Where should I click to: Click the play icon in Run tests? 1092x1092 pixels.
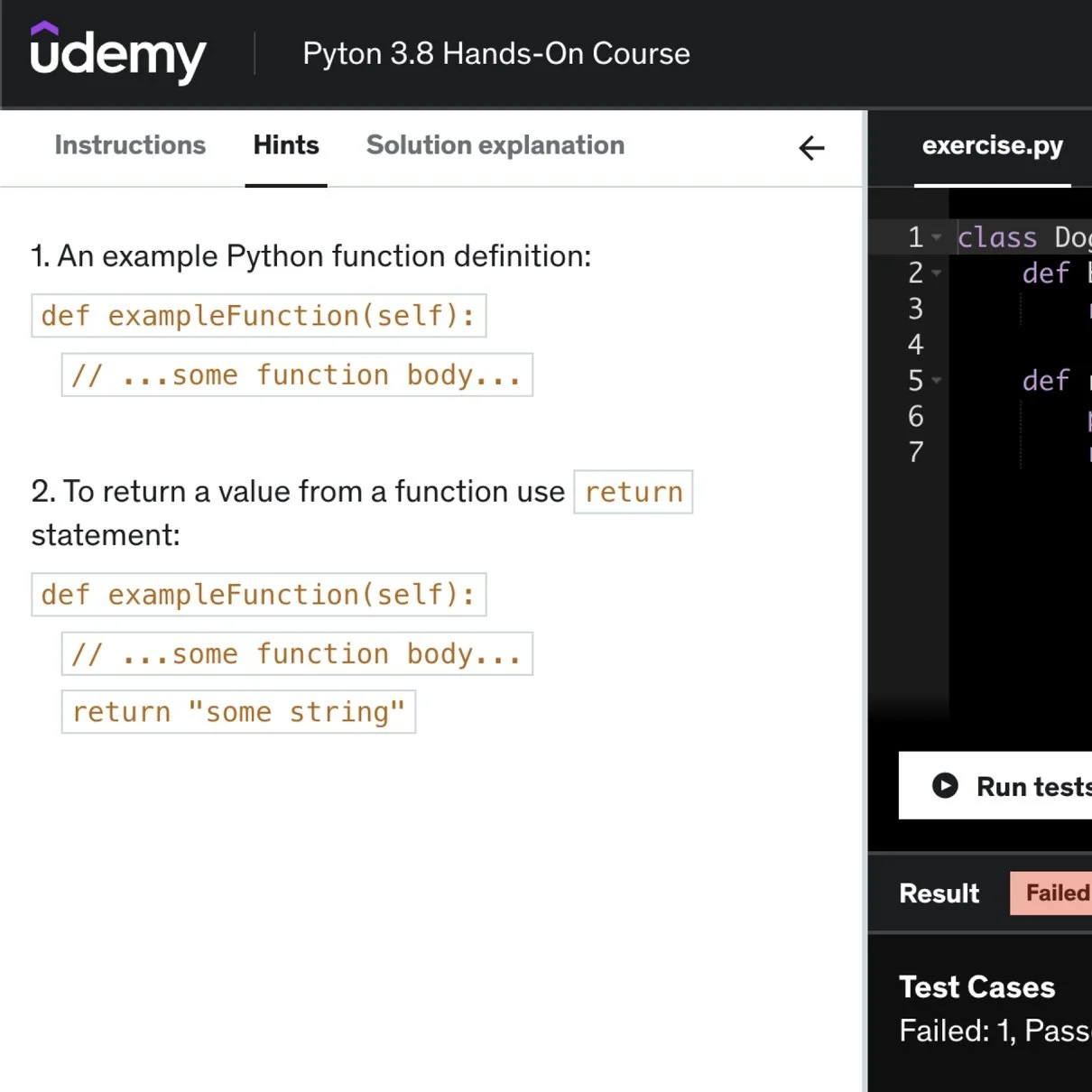(945, 786)
